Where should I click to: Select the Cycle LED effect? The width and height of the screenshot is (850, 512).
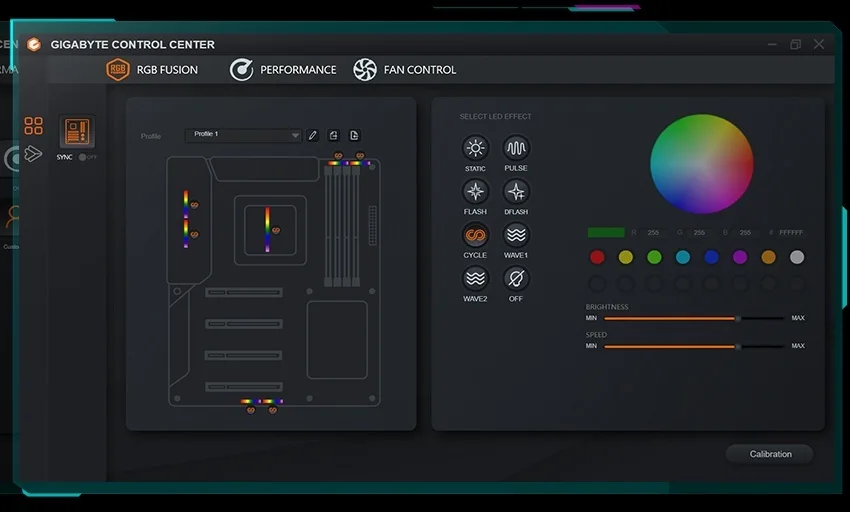click(475, 236)
